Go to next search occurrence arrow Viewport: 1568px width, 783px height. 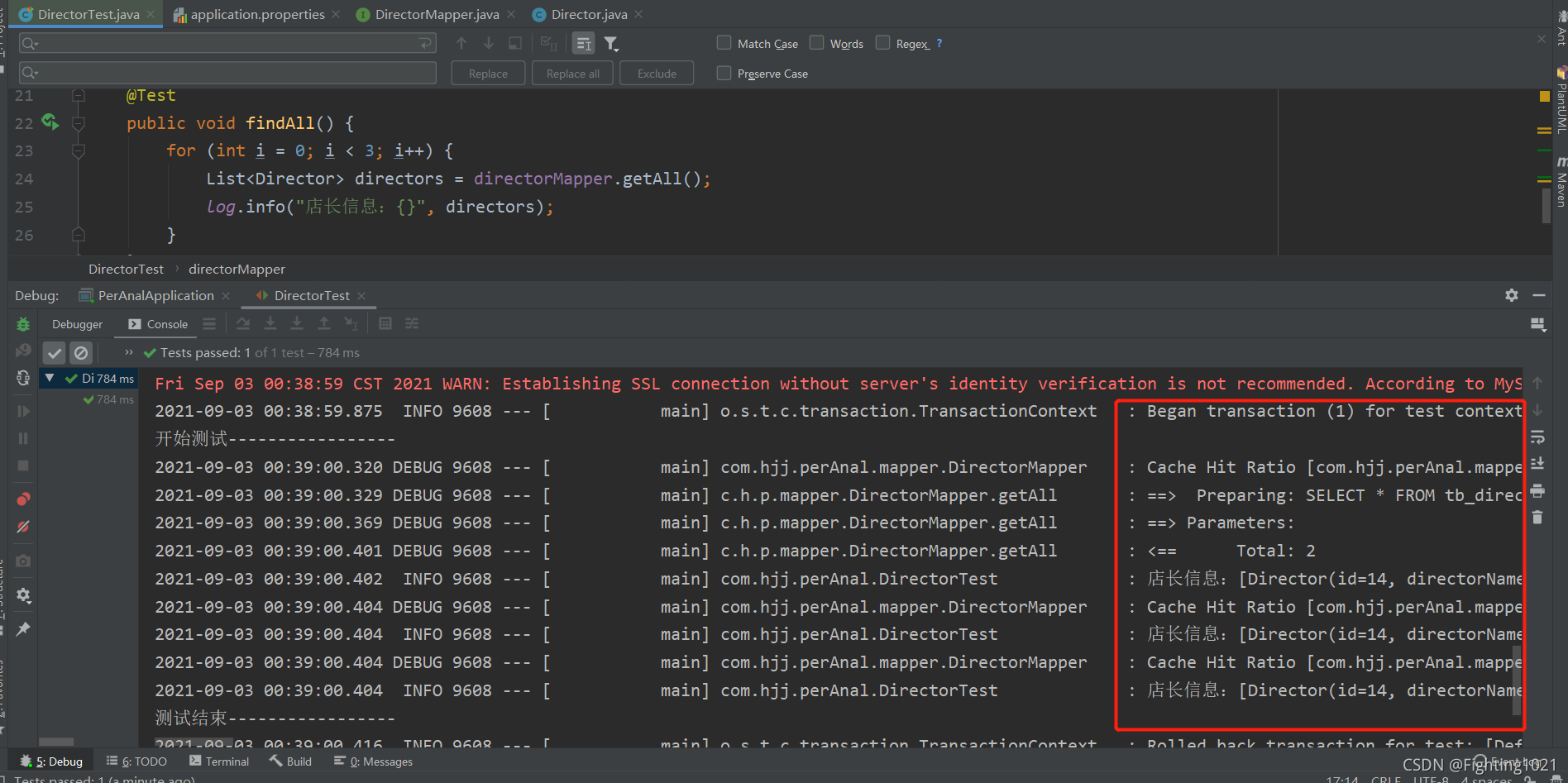(489, 43)
